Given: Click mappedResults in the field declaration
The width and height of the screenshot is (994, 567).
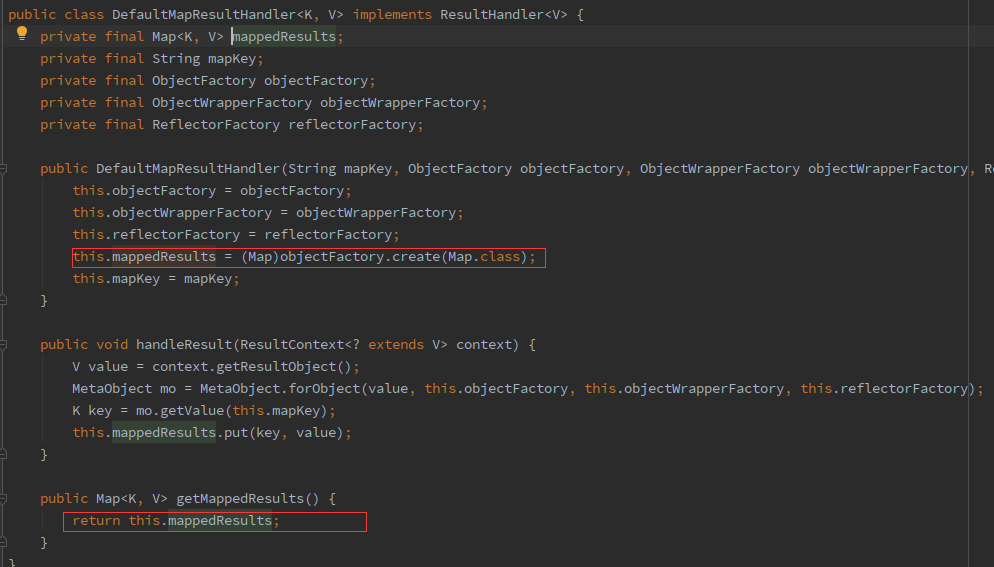Looking at the screenshot, I should click(284, 37).
